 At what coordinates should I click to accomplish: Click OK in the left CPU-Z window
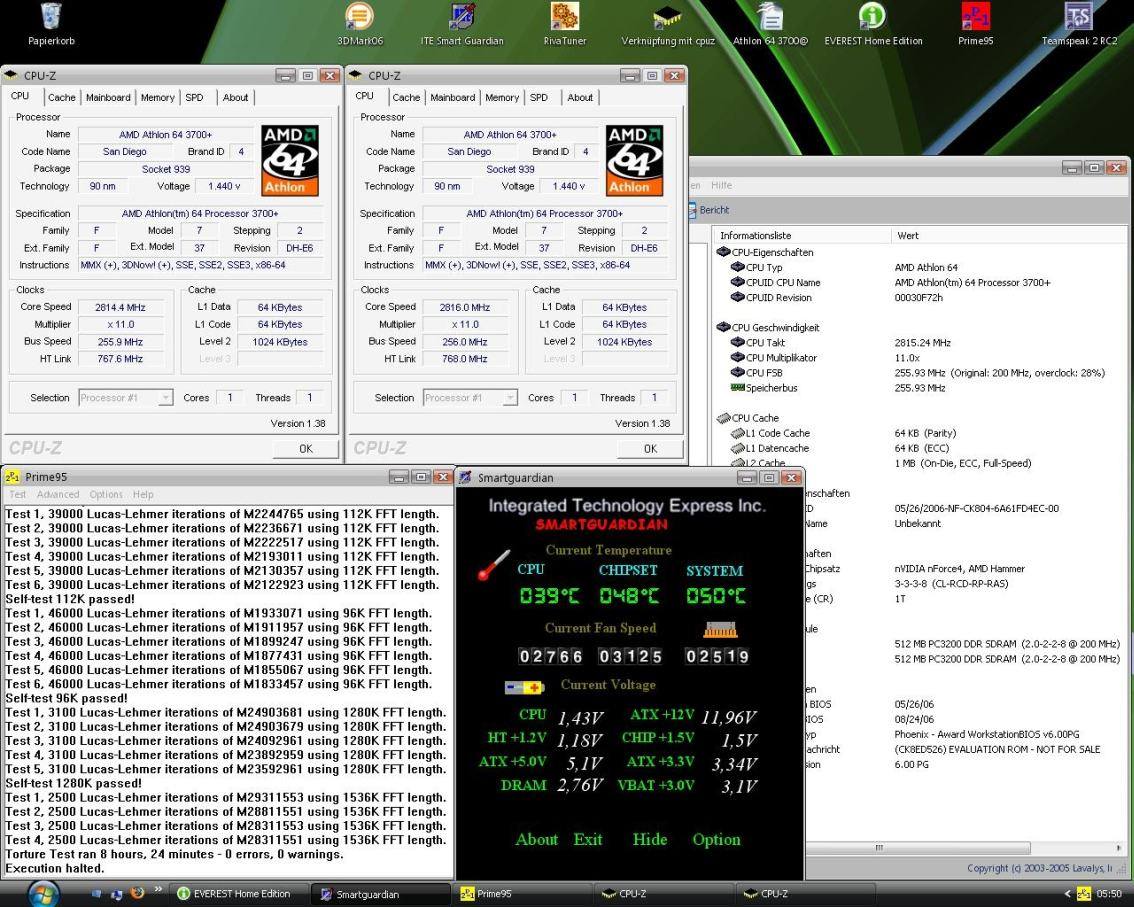[306, 448]
